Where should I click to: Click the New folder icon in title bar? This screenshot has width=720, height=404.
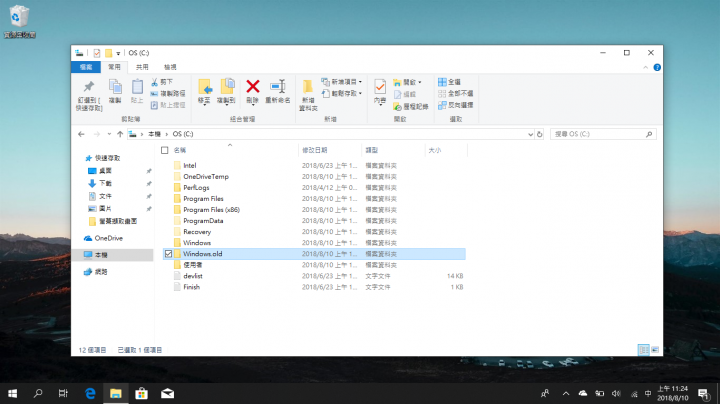108,53
